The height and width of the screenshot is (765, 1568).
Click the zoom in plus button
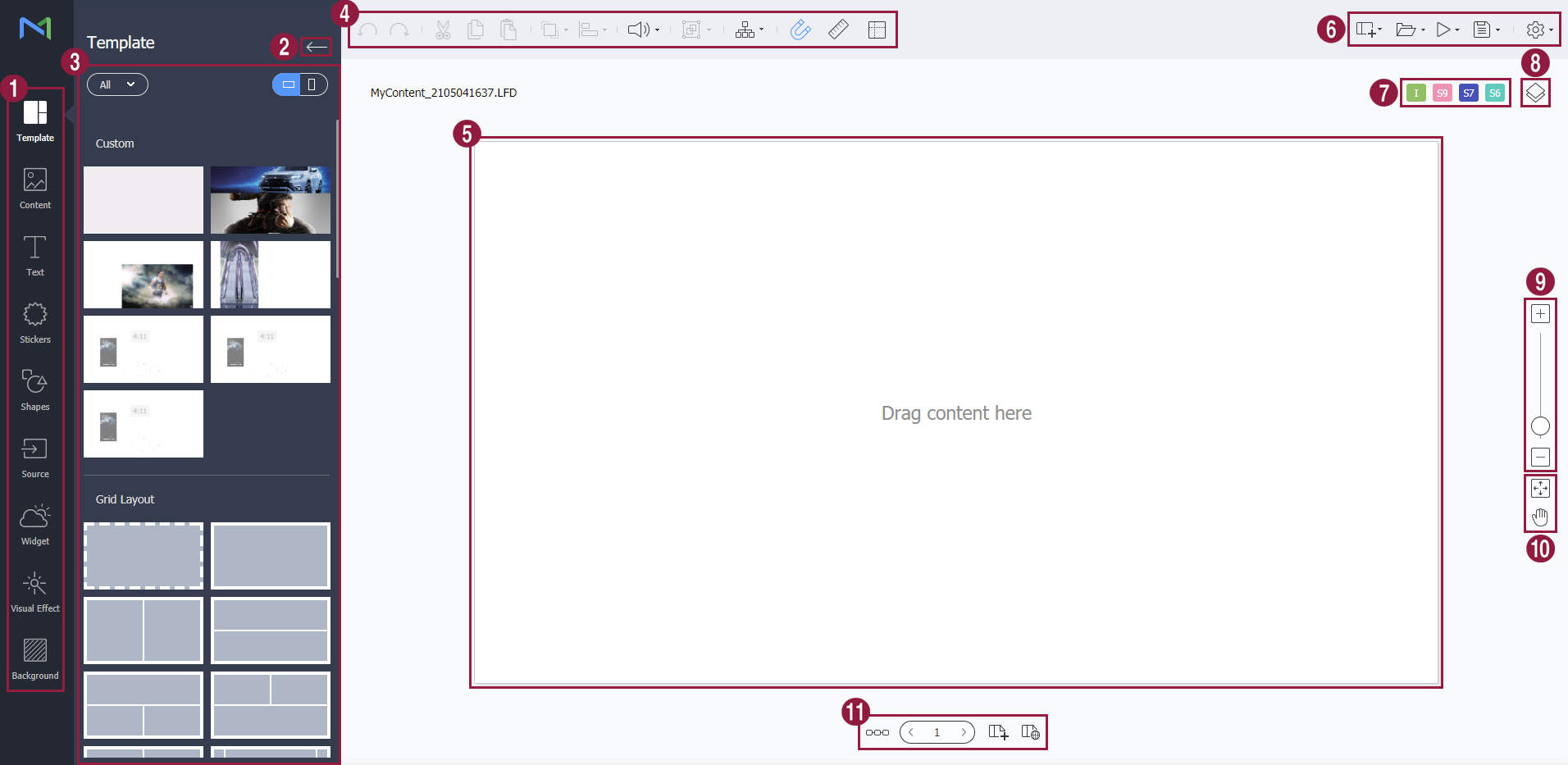(1540, 314)
